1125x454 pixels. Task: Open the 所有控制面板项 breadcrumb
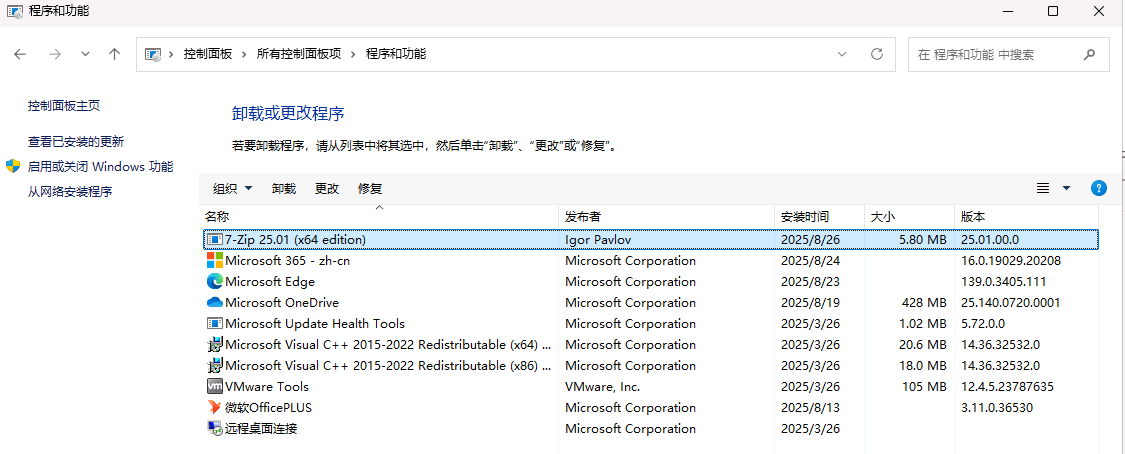[x=299, y=54]
